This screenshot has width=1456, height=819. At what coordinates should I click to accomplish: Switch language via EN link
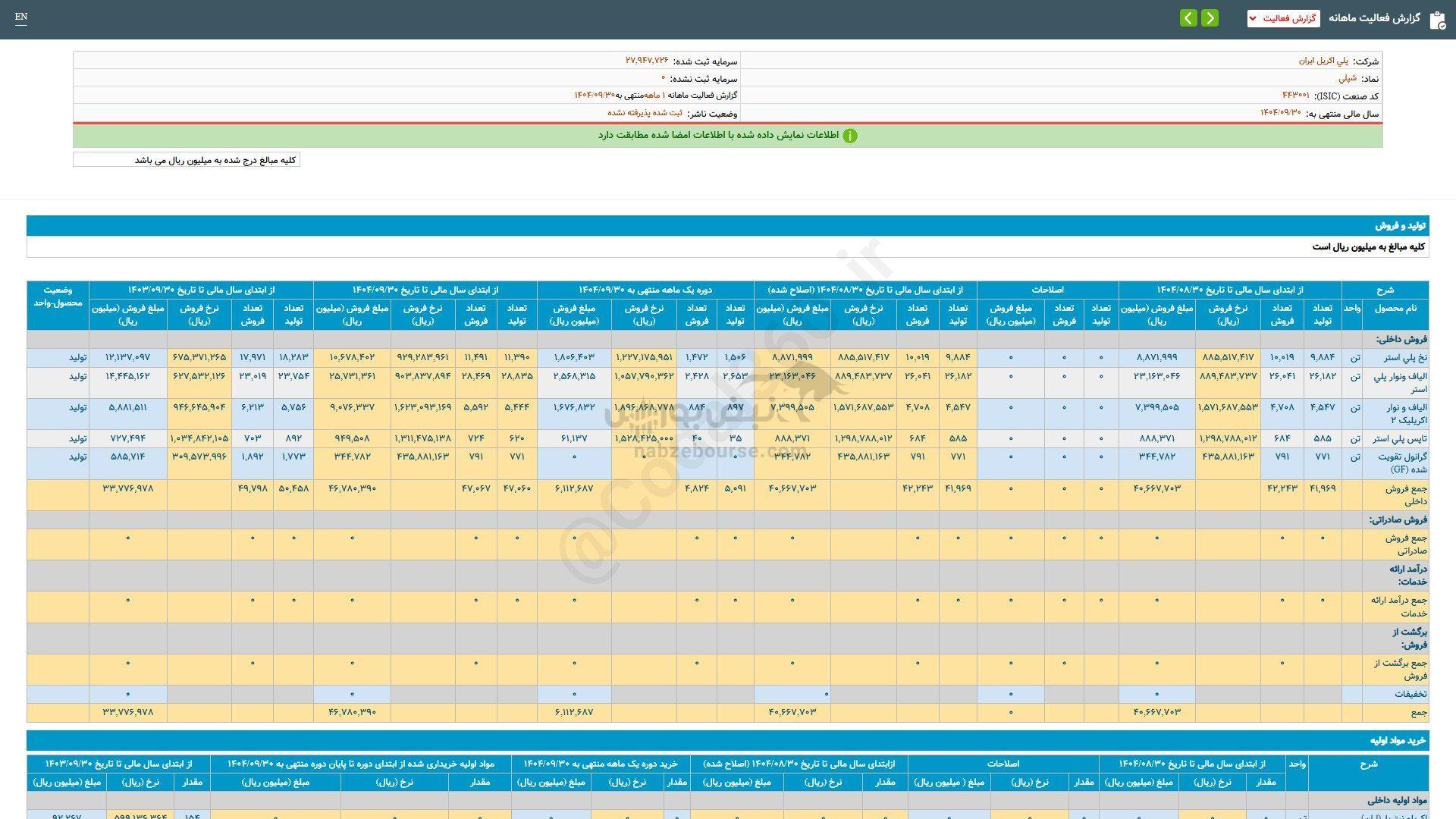coord(21,17)
